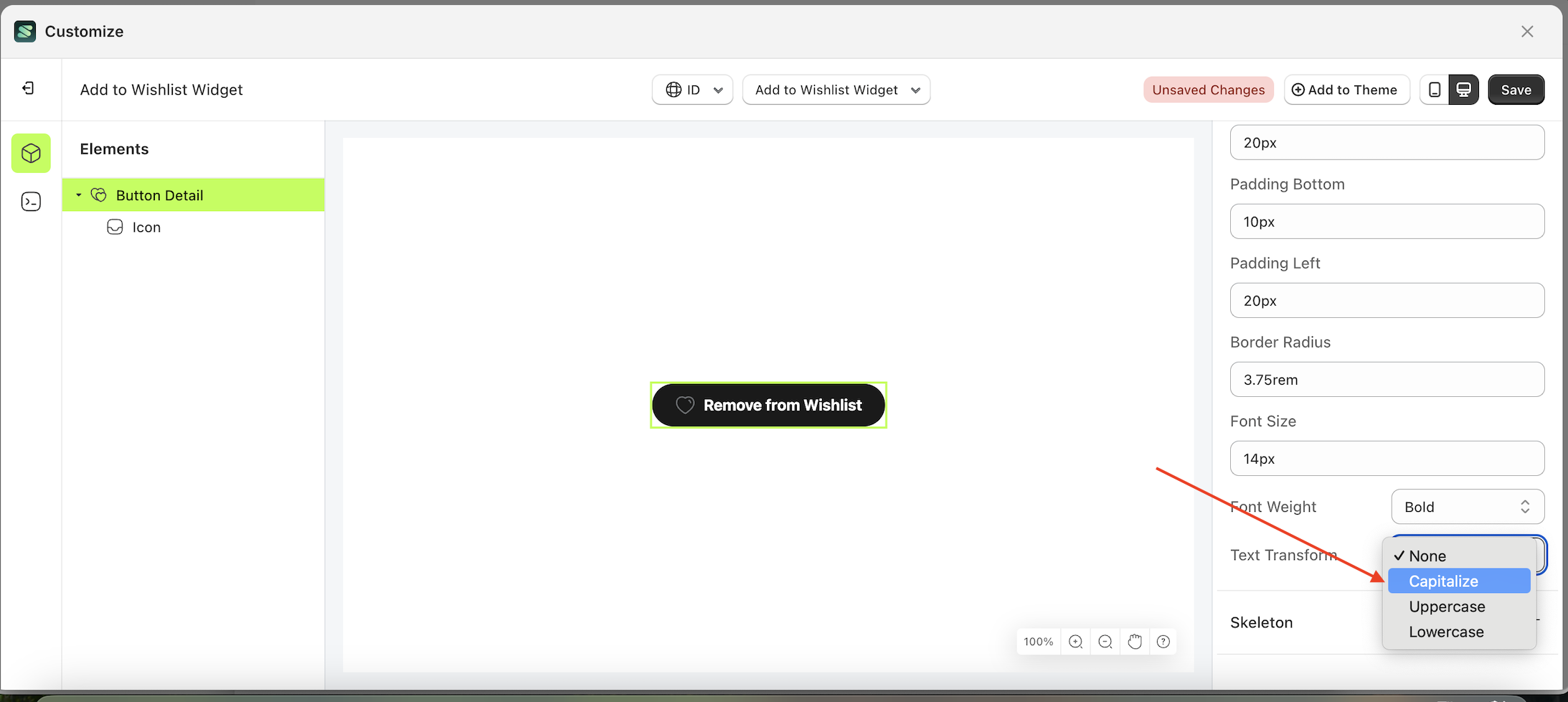The width and height of the screenshot is (1568, 702).
Task: Click the zoom in magnifier icon
Action: pos(1075,641)
